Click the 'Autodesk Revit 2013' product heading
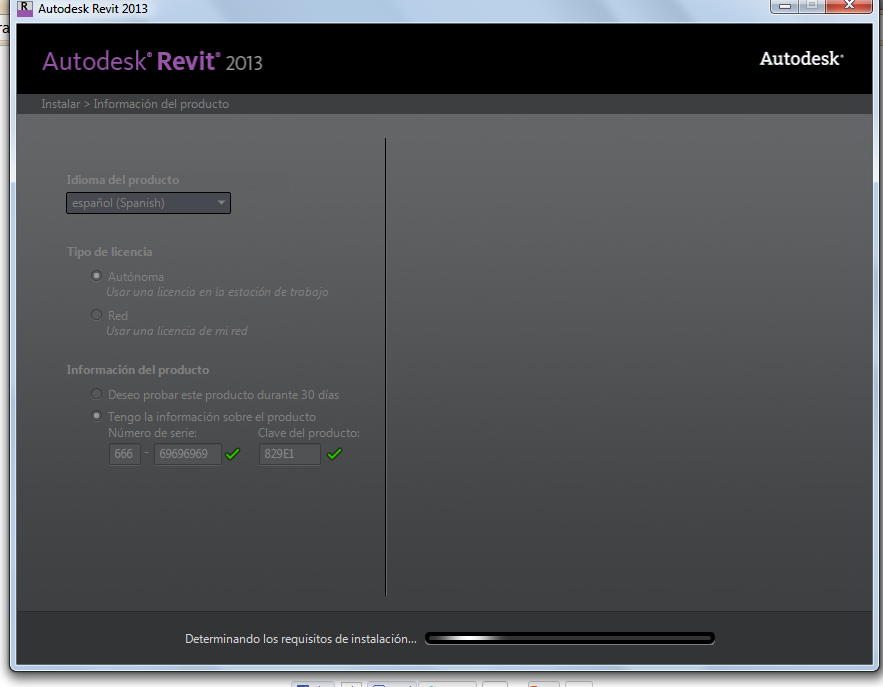883x687 pixels. pyautogui.click(x=152, y=61)
